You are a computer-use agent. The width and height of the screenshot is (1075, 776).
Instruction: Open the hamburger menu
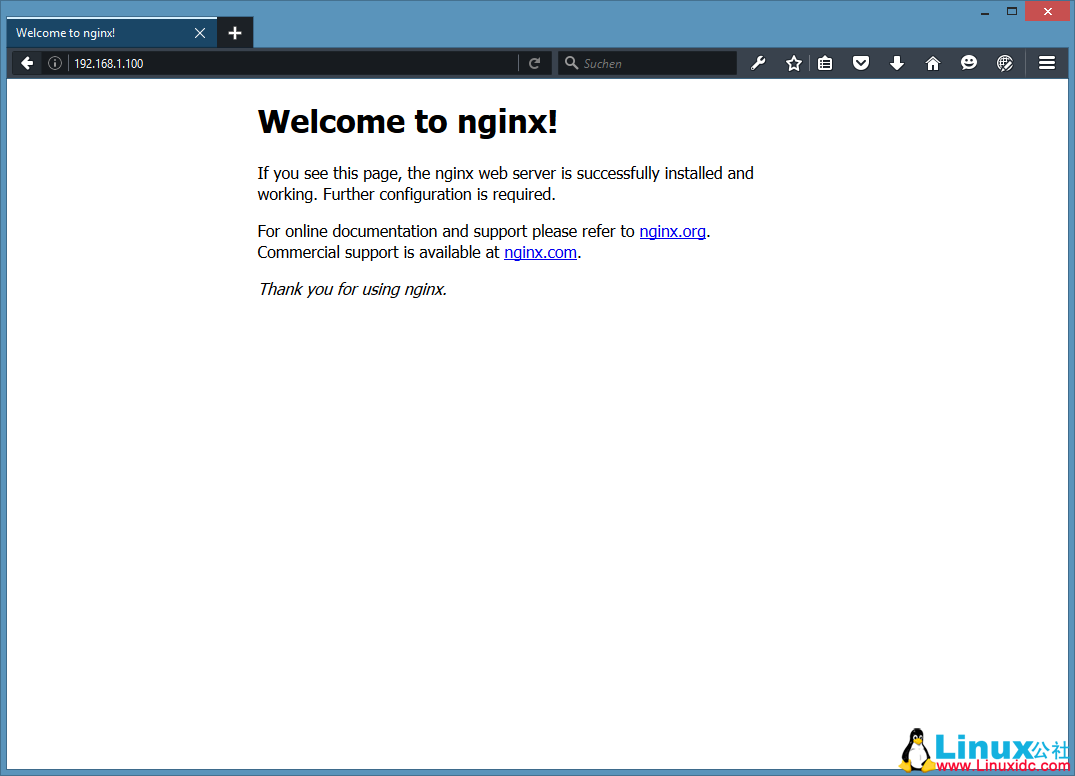click(x=1046, y=62)
